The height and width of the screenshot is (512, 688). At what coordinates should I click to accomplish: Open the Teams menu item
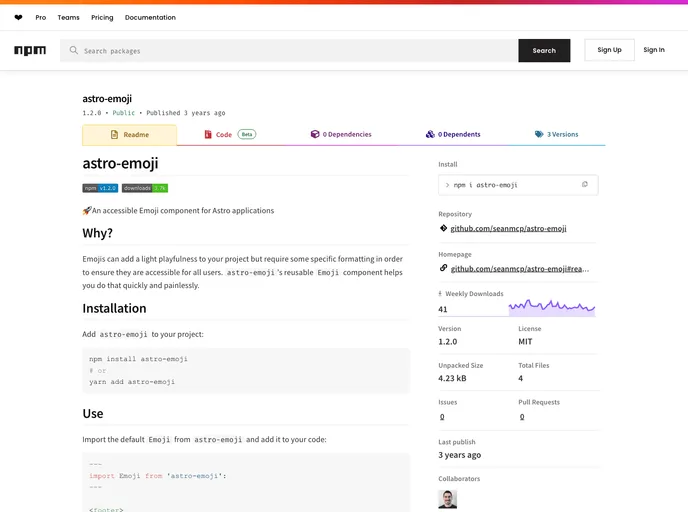point(68,18)
